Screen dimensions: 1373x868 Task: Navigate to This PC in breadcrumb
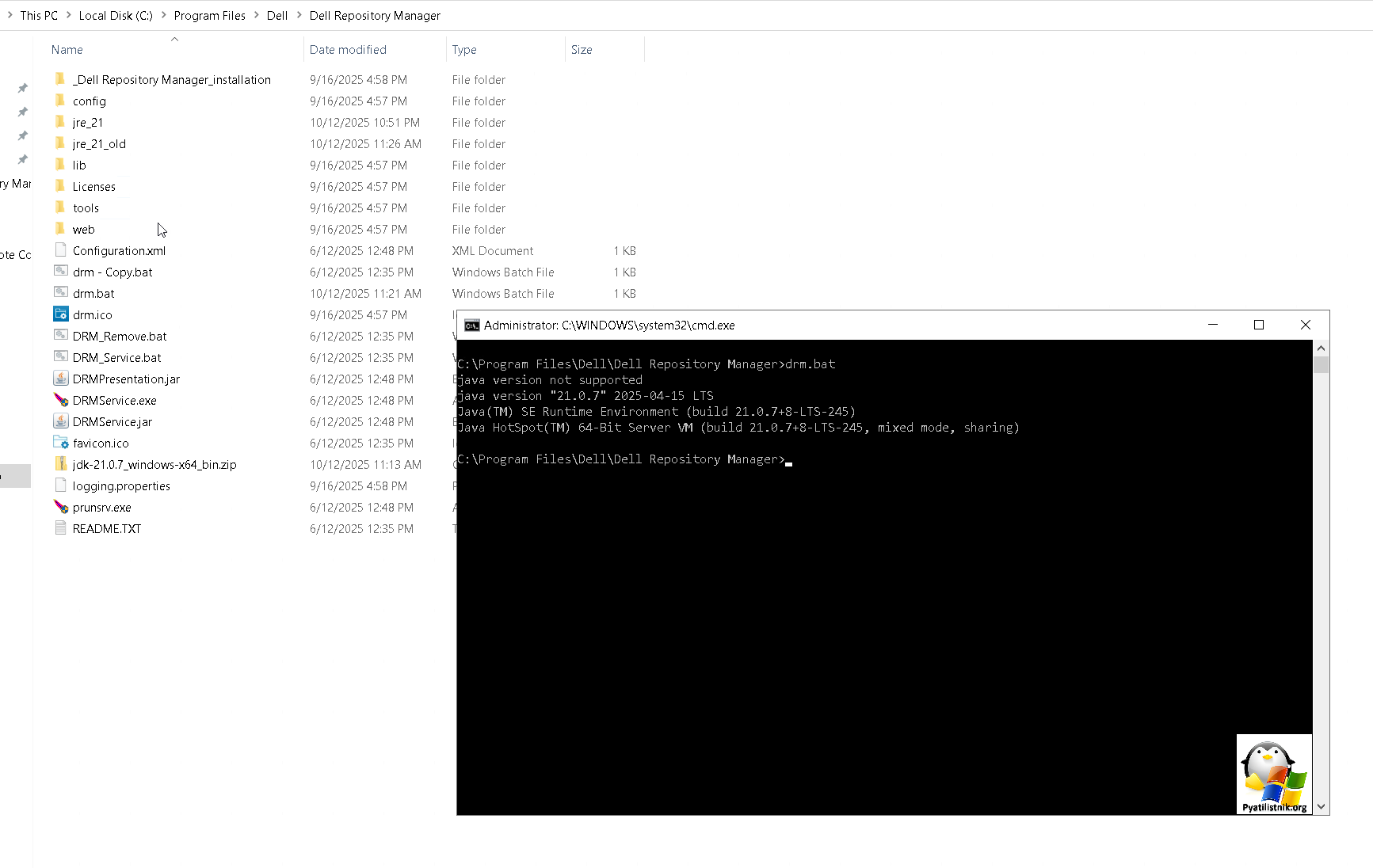pyautogui.click(x=39, y=15)
